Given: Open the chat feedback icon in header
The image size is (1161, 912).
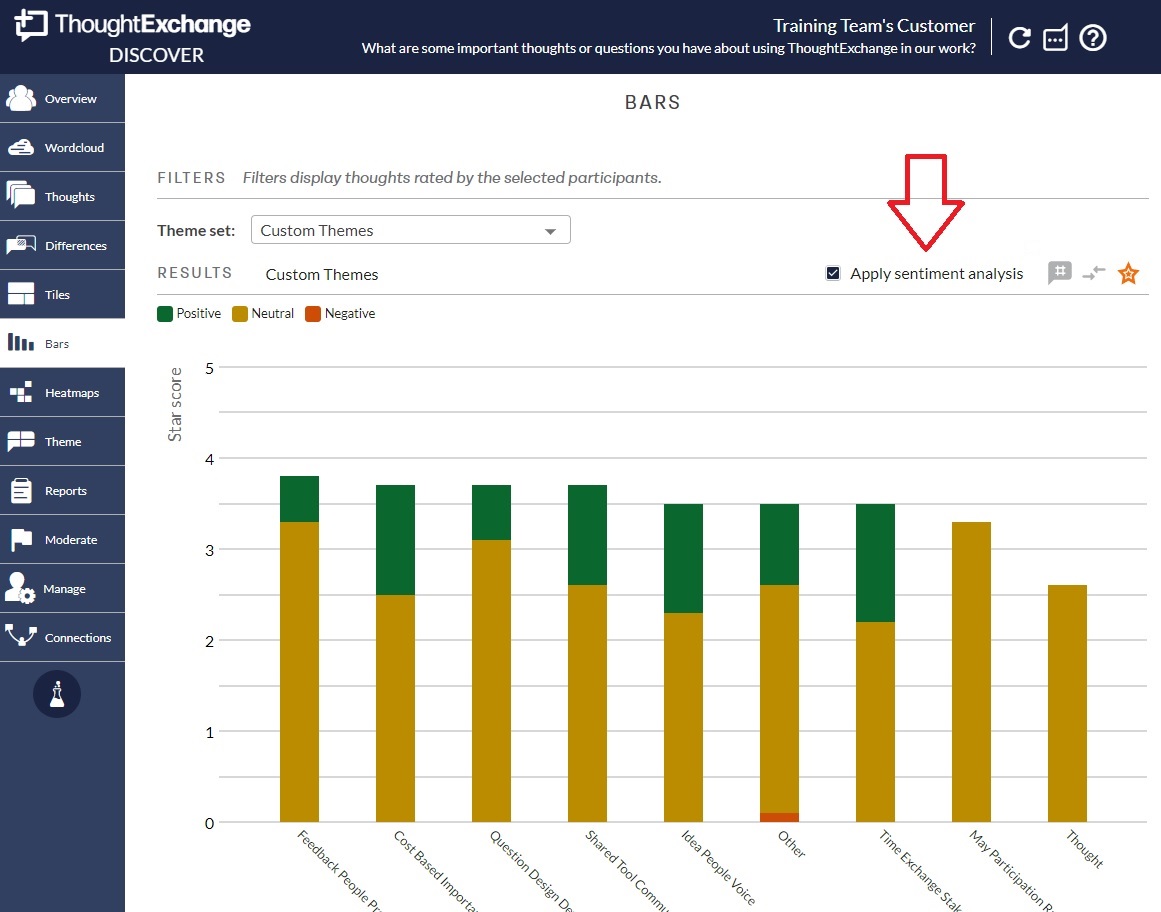Looking at the screenshot, I should point(1055,38).
